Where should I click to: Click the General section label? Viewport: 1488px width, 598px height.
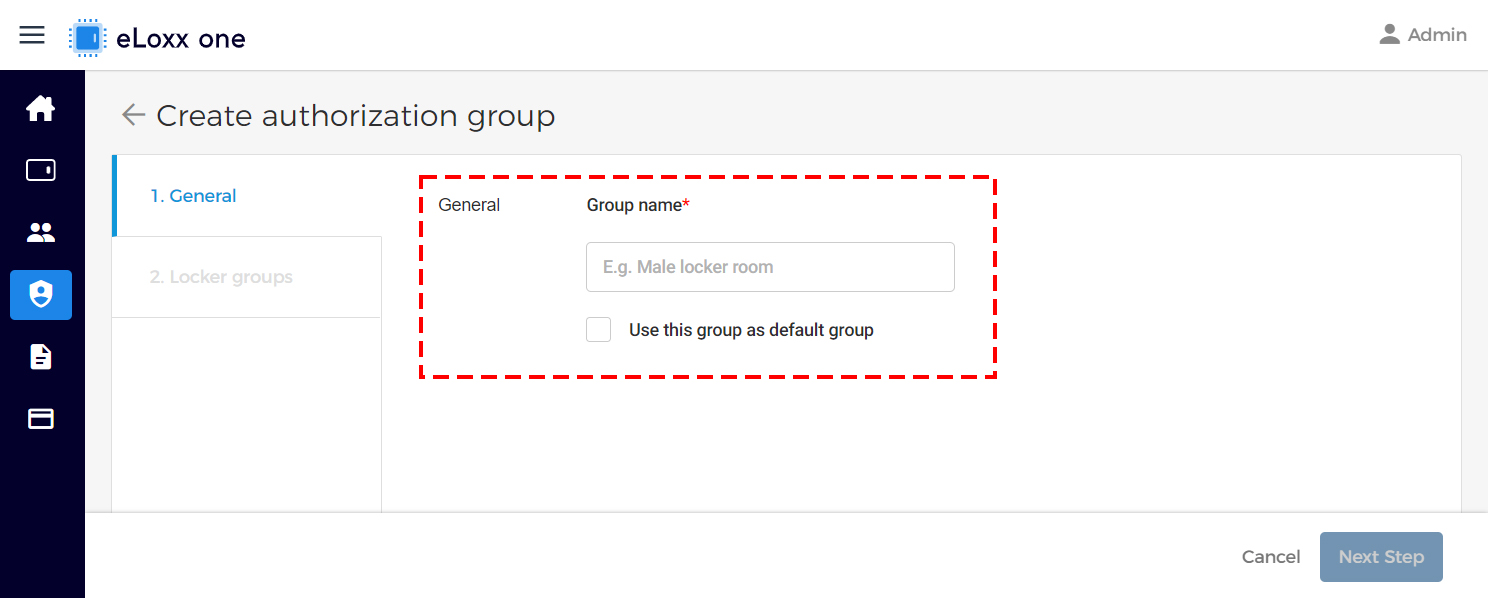pos(469,205)
